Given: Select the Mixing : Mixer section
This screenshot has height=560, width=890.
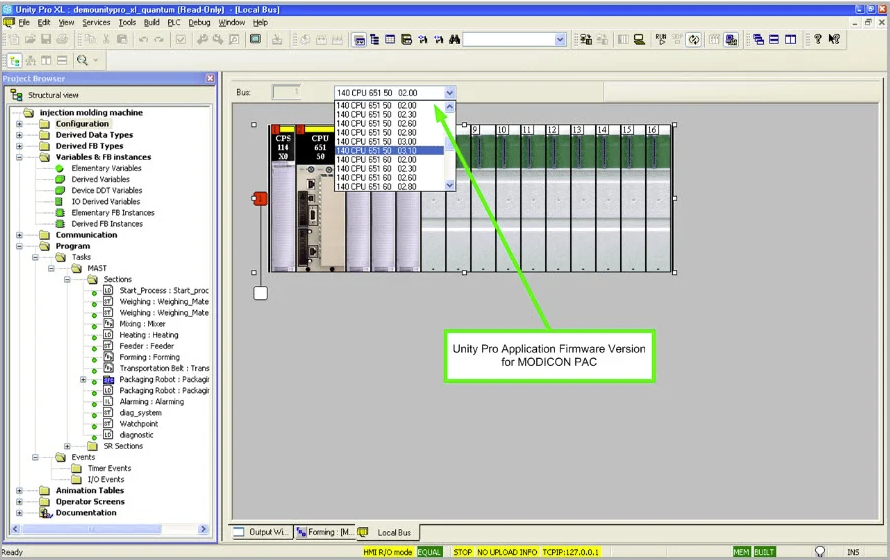Looking at the screenshot, I should pos(142,324).
